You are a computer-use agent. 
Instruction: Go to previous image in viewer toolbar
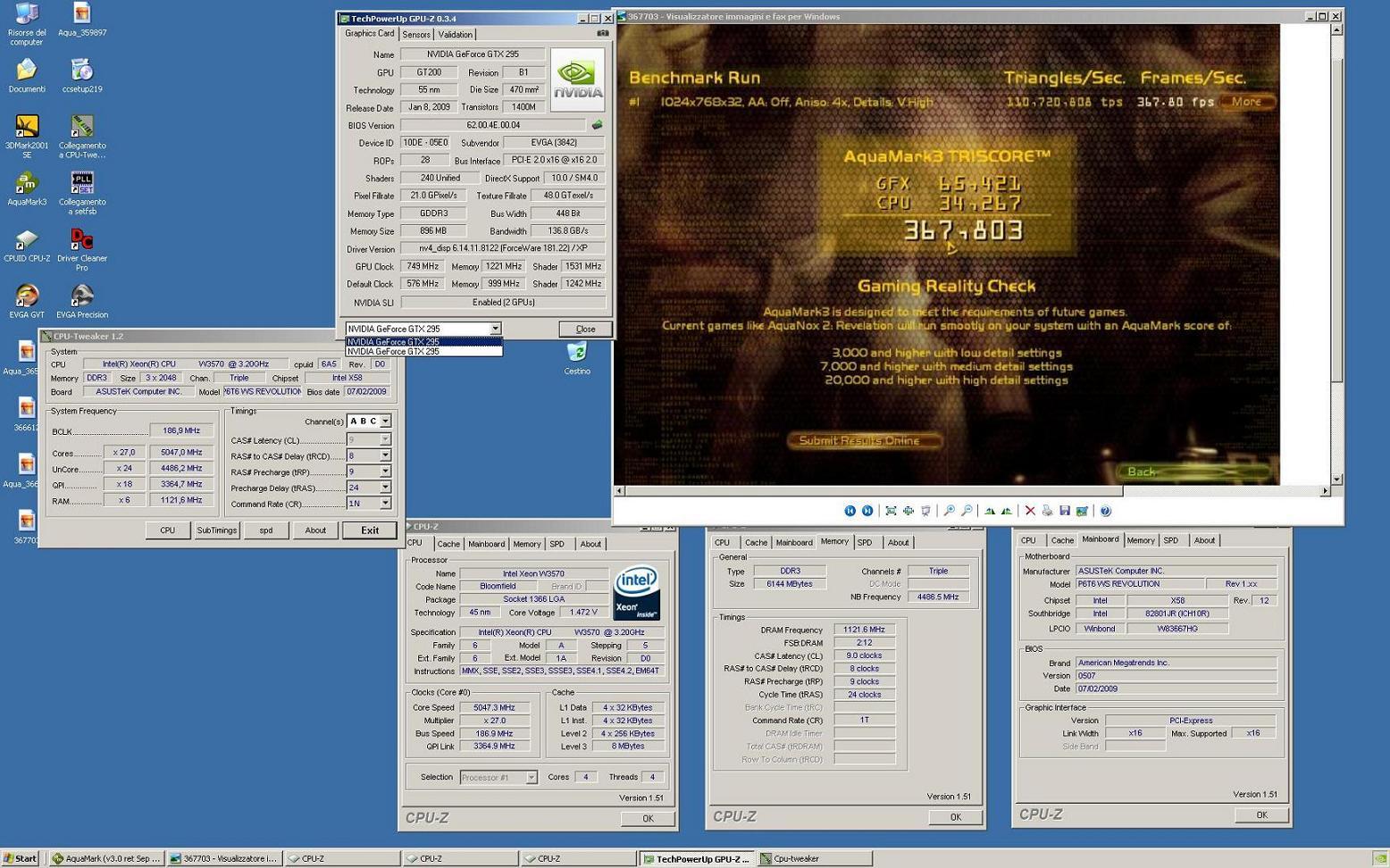[x=850, y=511]
